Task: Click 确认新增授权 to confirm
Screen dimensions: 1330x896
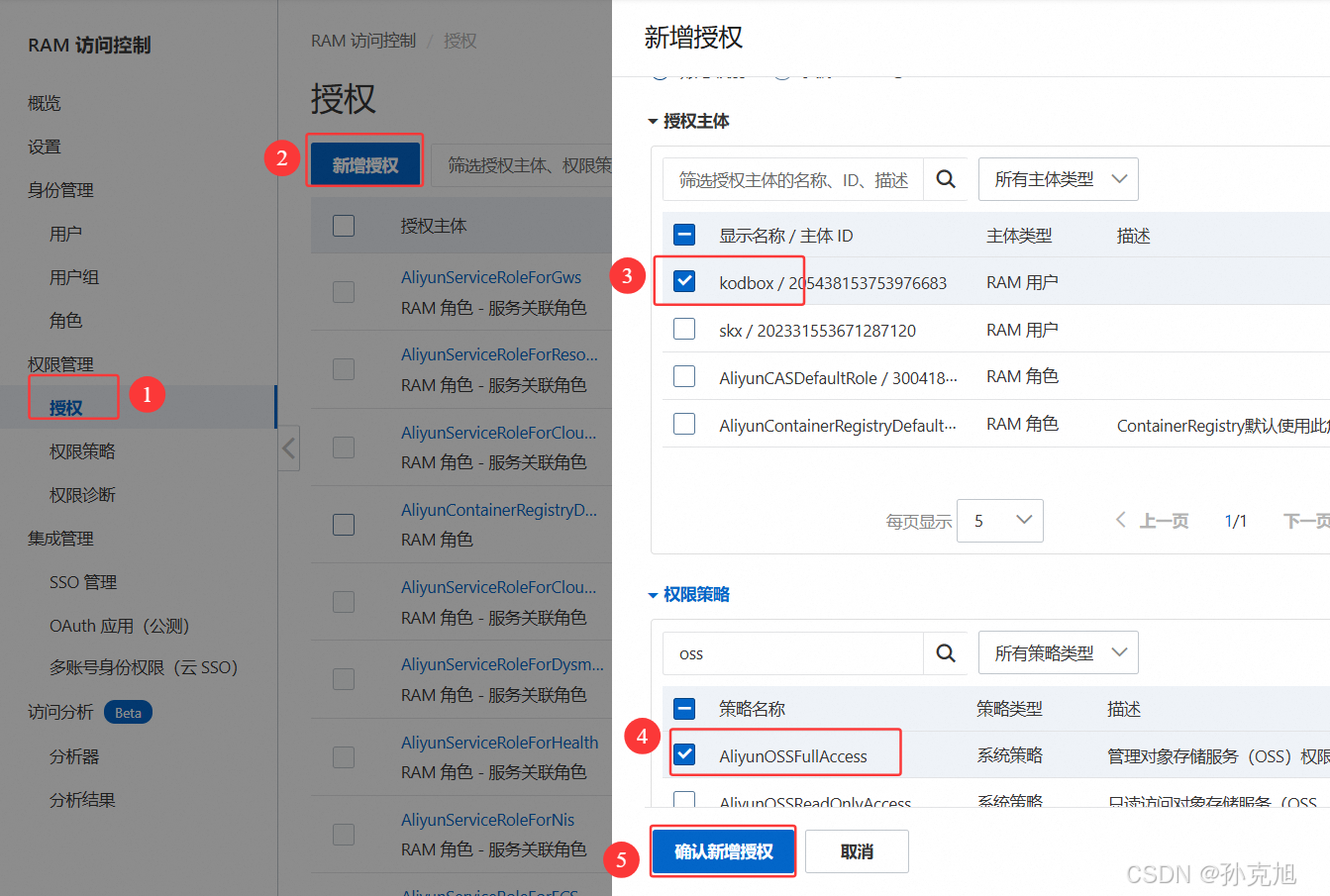Action: pos(723,851)
